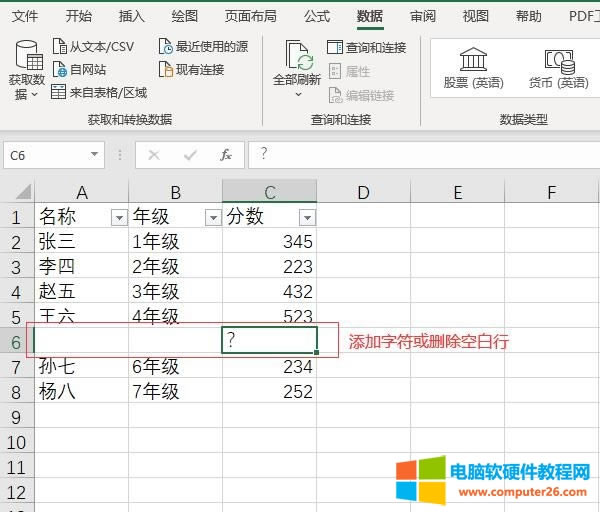Import data From Text/CSV (从文本/CSV)
600x512 pixels.
point(93,47)
